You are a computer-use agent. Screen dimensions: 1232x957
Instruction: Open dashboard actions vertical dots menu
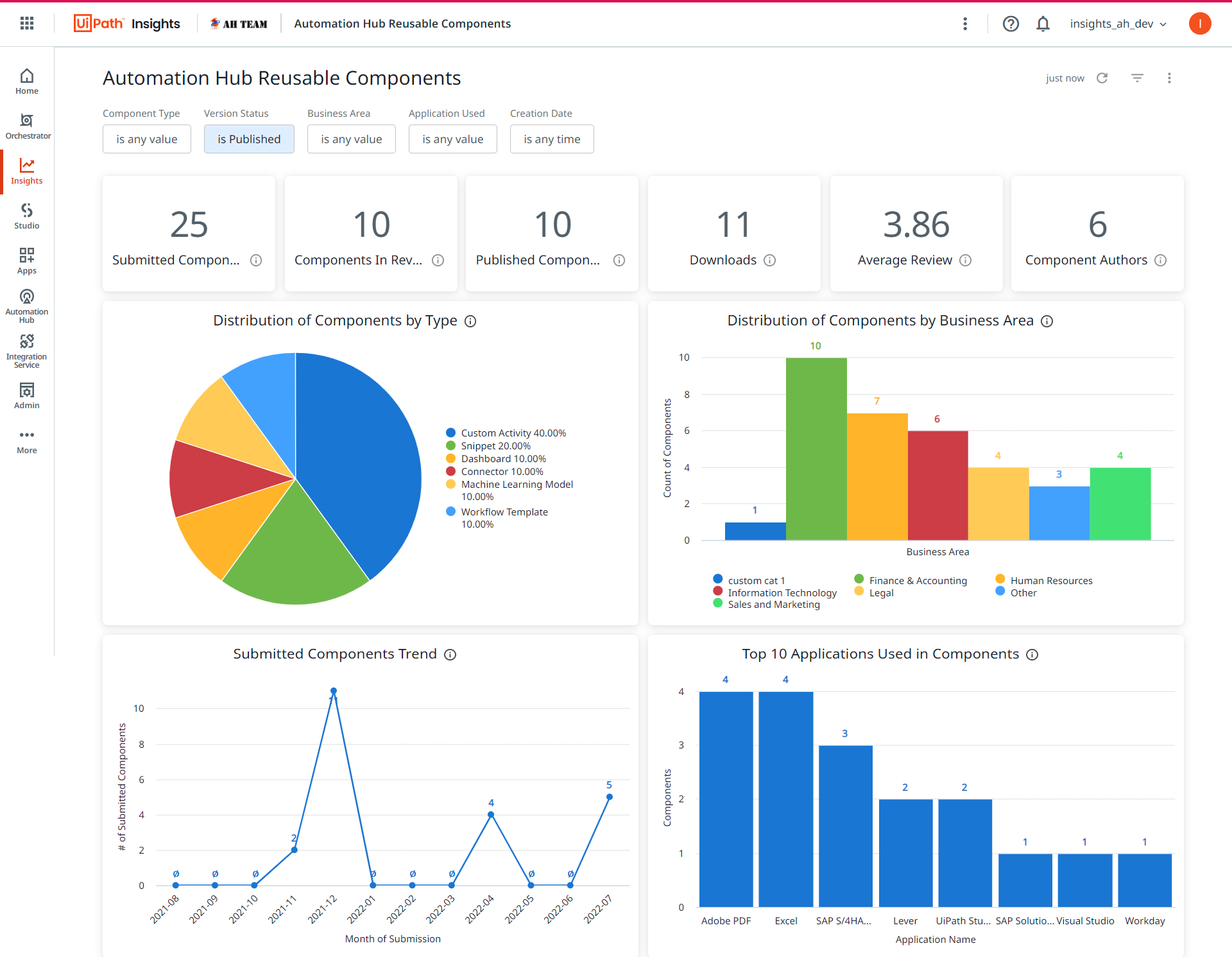click(x=1169, y=78)
